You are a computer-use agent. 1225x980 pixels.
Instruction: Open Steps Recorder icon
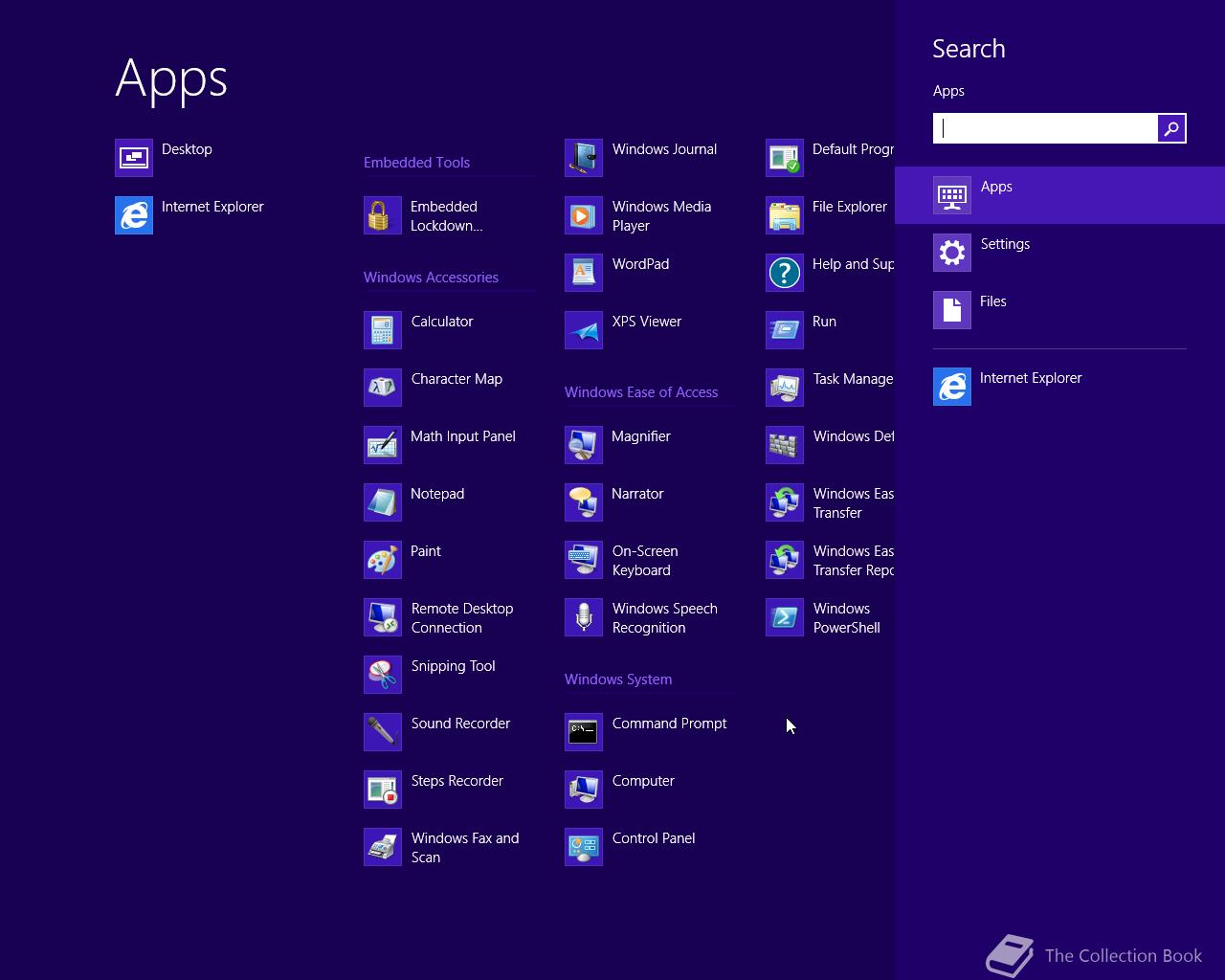(x=383, y=790)
